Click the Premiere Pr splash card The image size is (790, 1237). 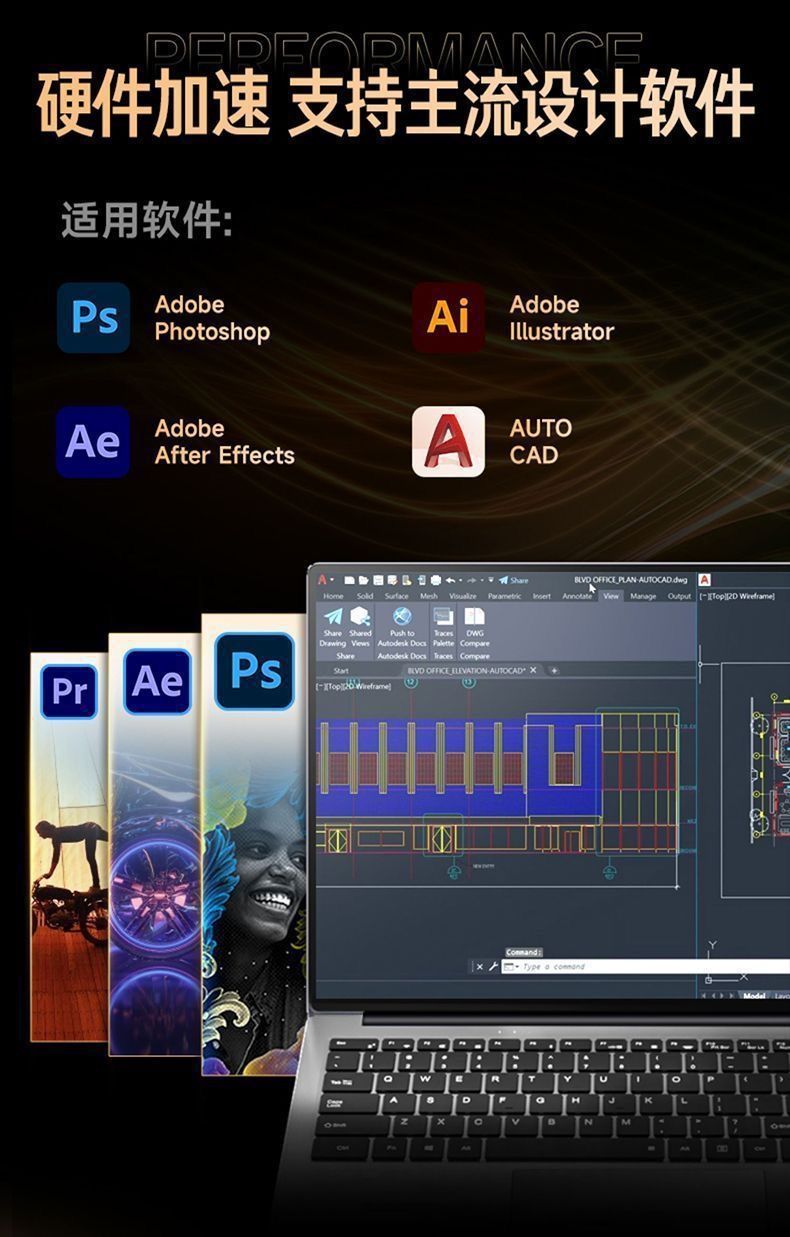coord(69,847)
